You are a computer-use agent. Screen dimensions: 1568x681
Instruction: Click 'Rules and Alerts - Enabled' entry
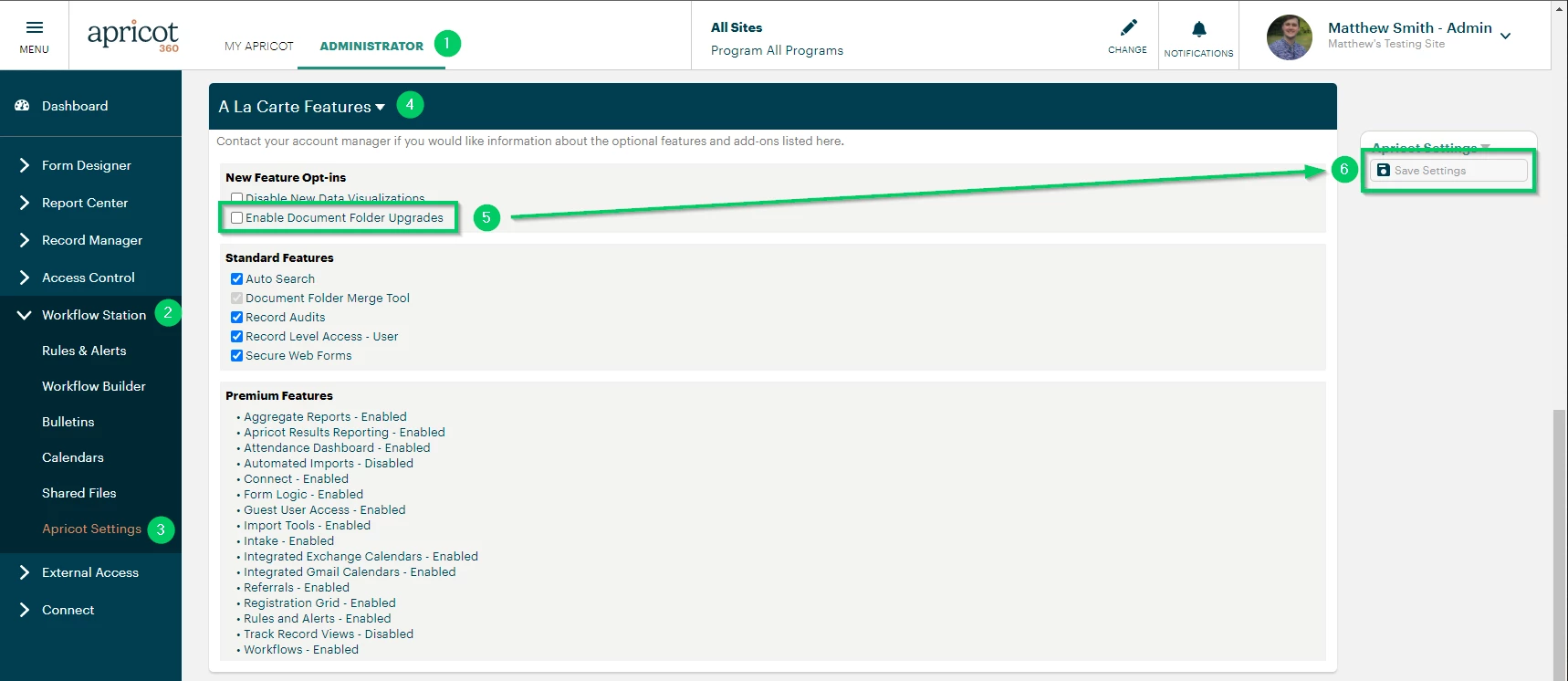(x=317, y=618)
